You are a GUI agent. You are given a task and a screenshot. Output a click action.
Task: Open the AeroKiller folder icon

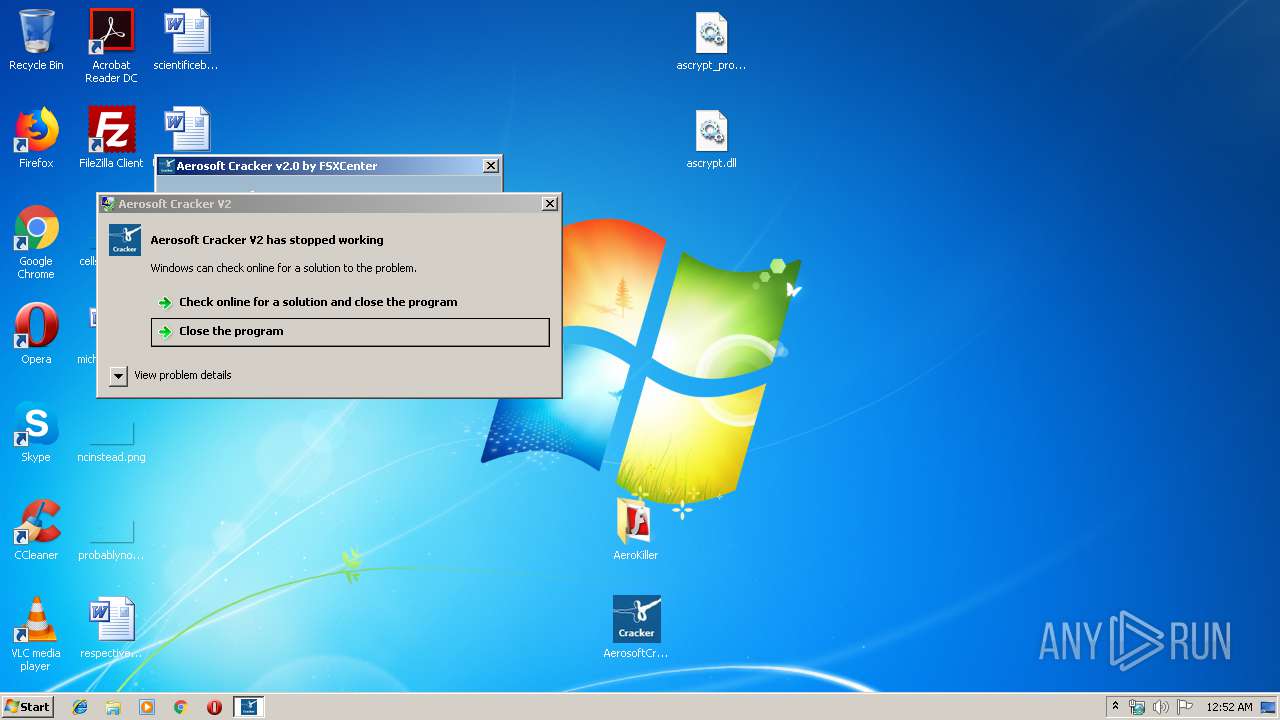(636, 530)
